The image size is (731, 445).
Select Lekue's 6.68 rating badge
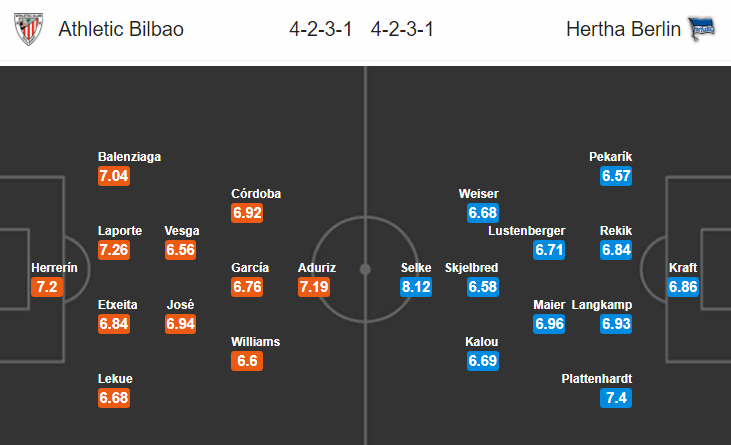point(114,398)
